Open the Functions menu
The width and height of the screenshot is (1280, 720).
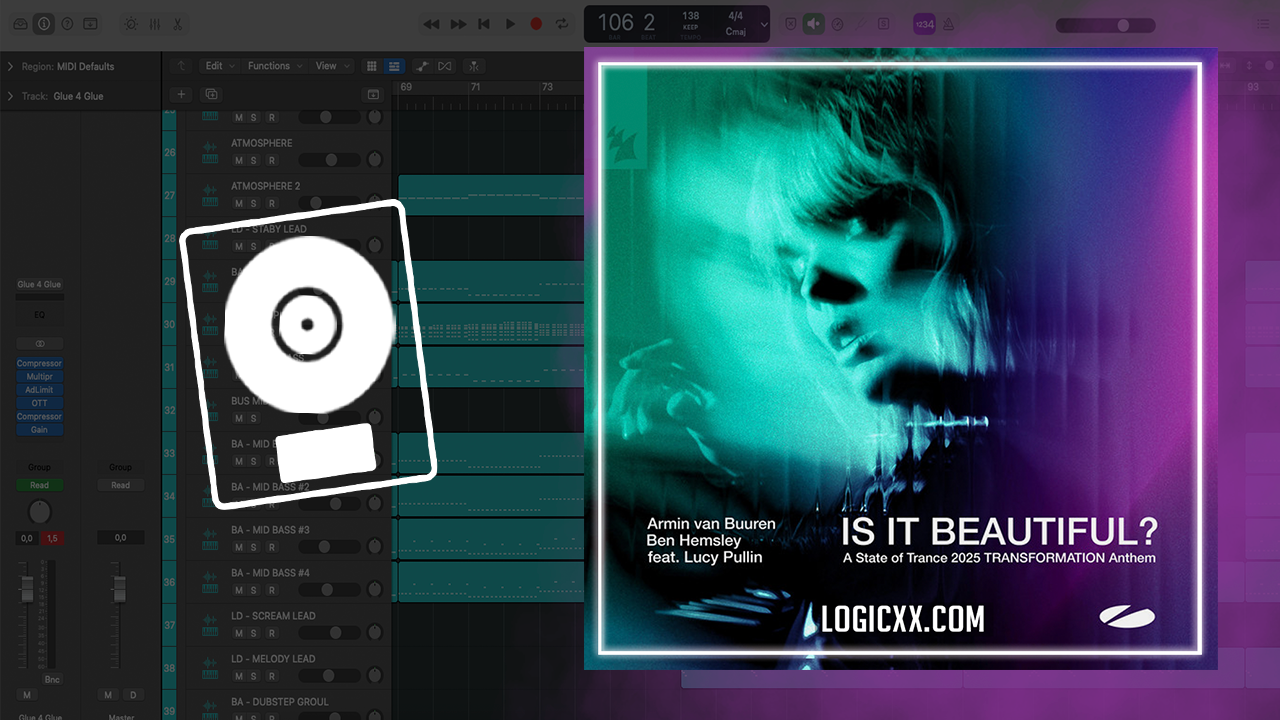[x=273, y=66]
